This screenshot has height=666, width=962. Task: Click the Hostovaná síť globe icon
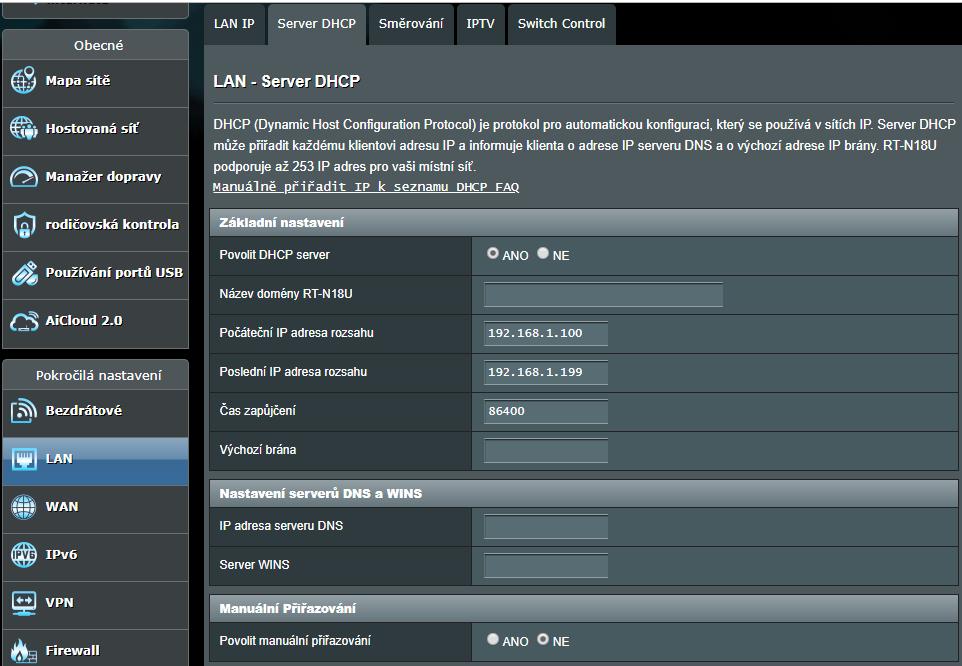(23, 129)
